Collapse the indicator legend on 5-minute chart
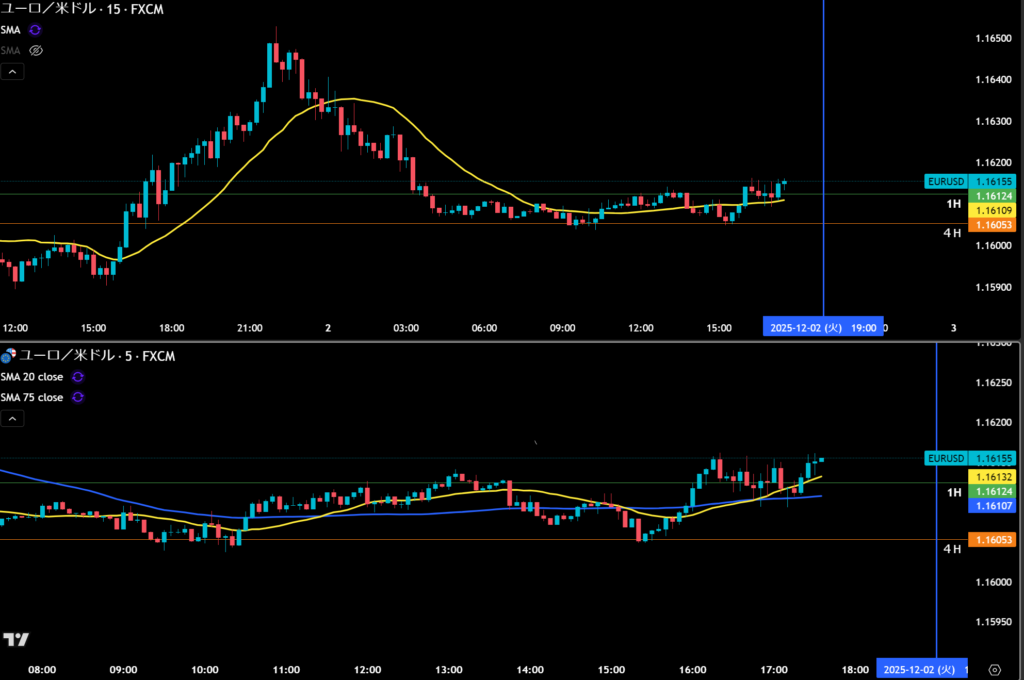Screen dimensions: 1024x680 [12, 421]
